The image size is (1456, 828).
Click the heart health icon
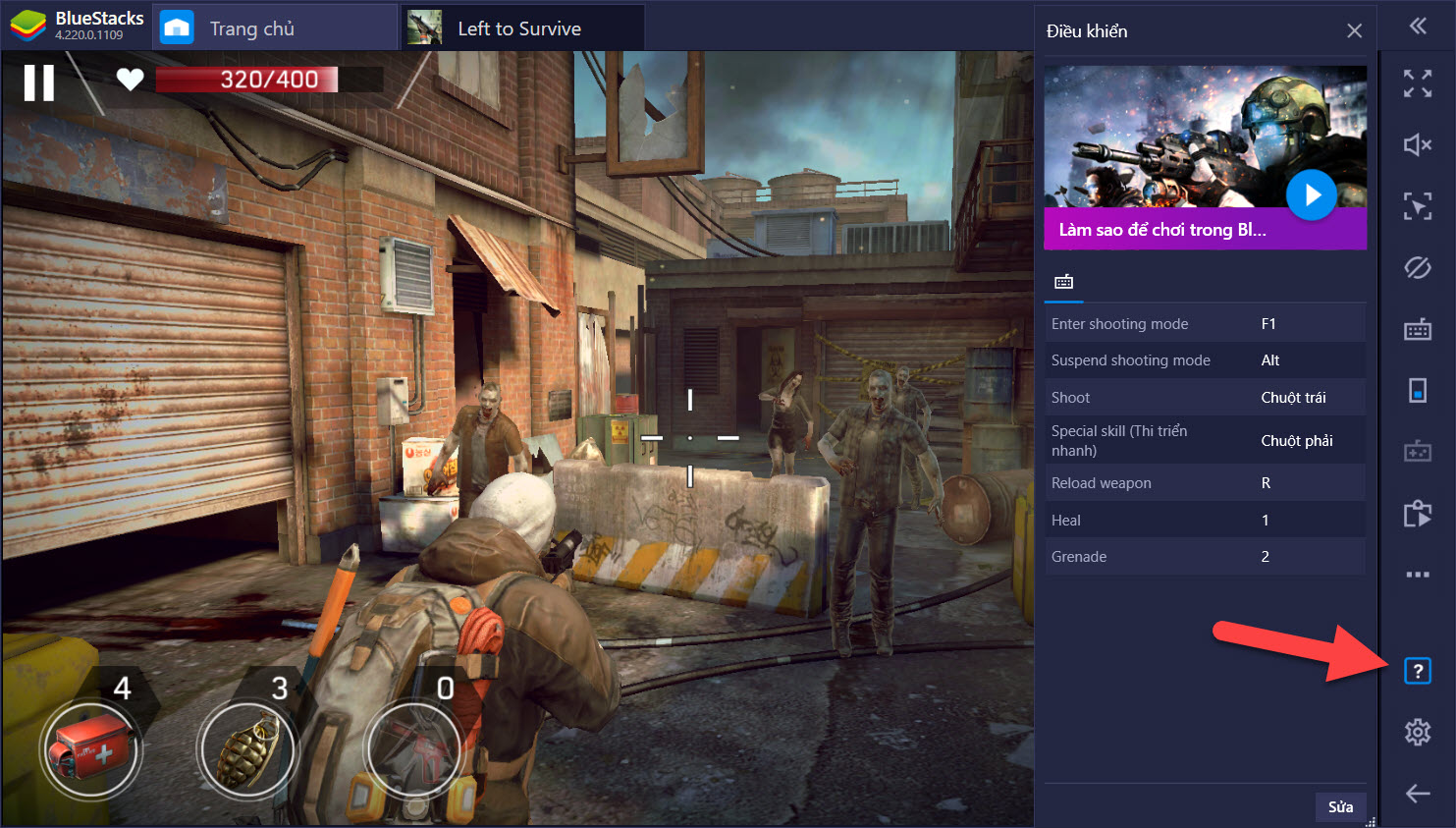(x=130, y=80)
